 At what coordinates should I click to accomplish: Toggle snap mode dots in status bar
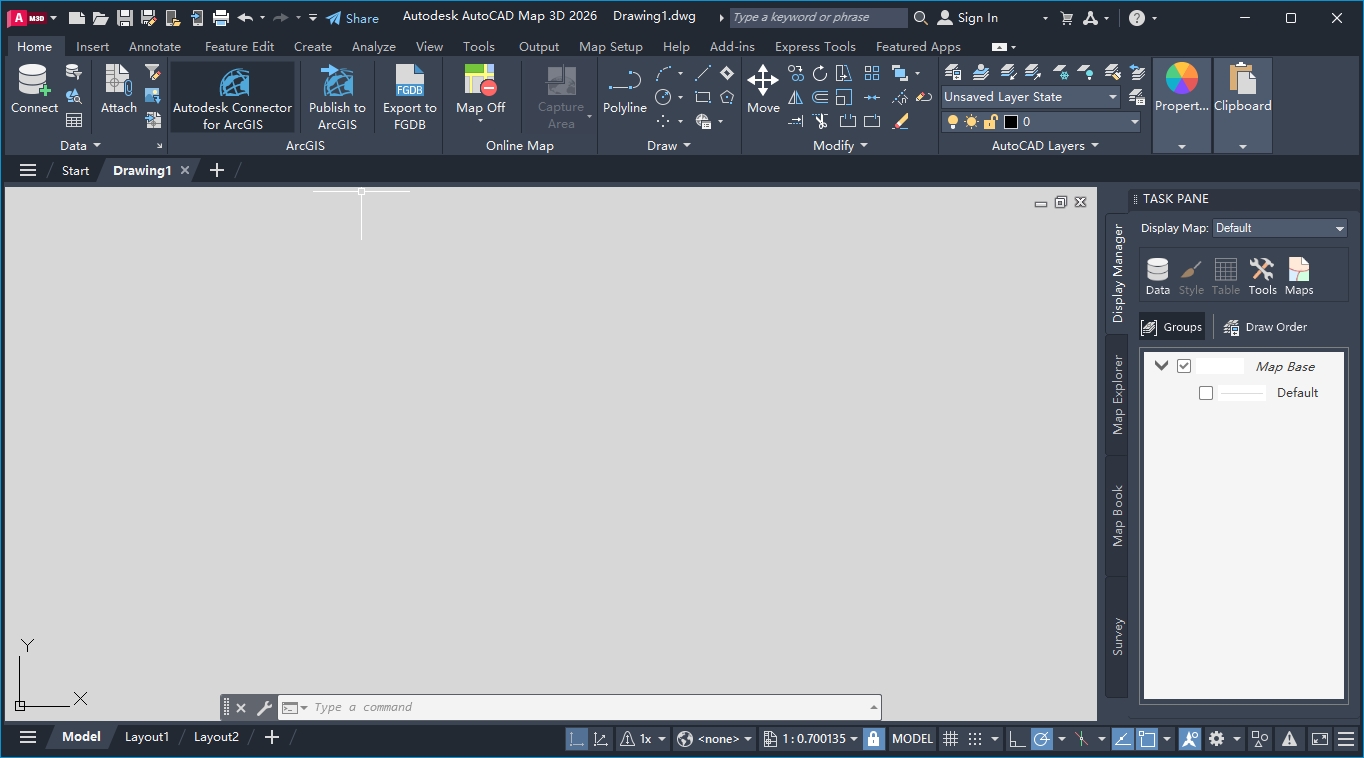[975, 739]
